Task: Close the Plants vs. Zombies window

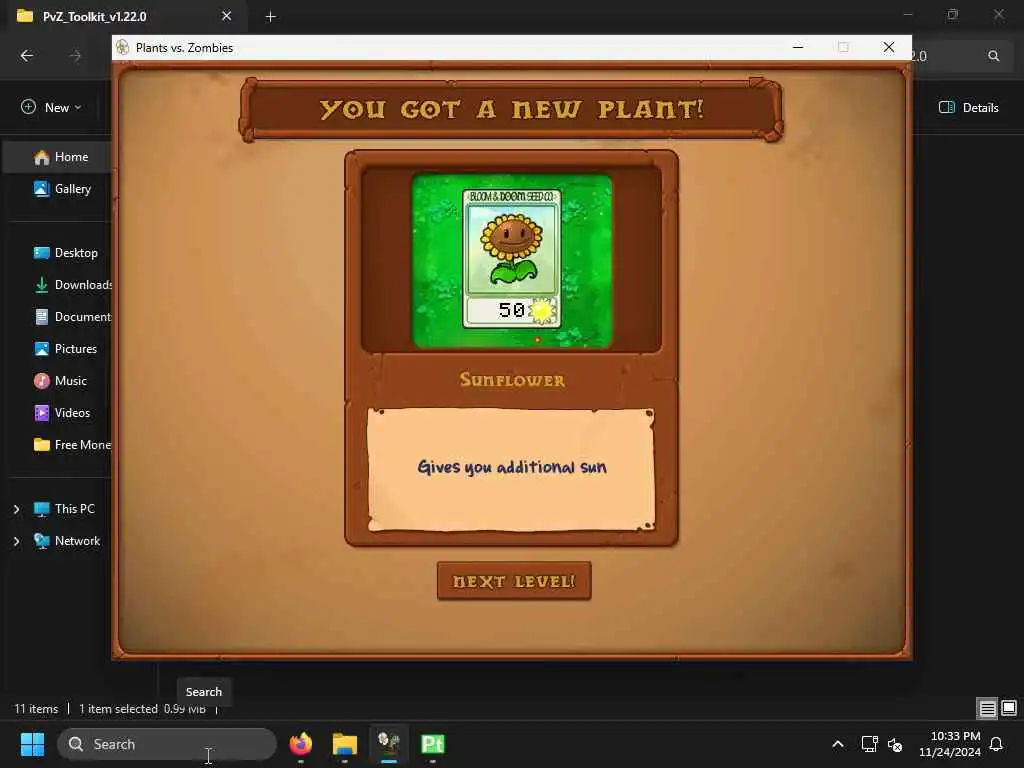Action: [889, 47]
